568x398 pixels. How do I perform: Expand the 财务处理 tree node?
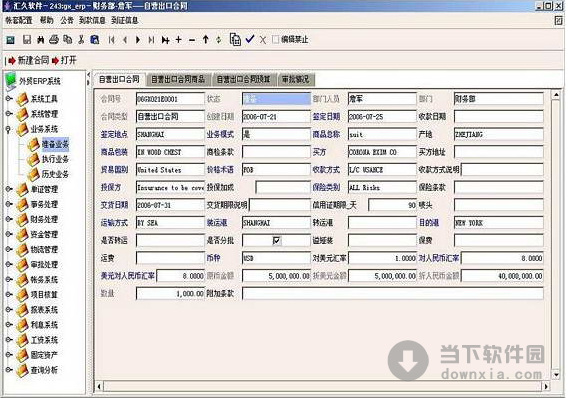tap(9, 219)
